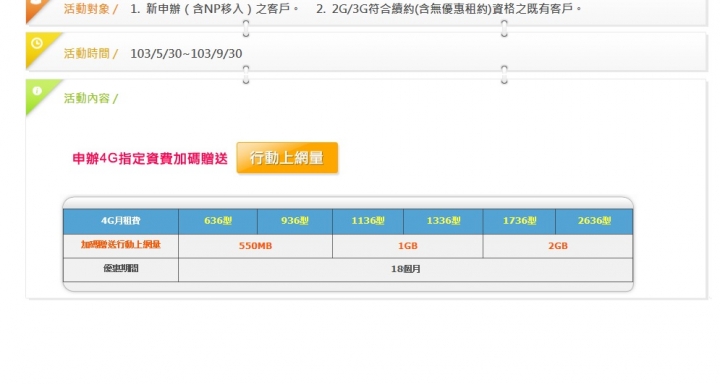Click the 優惠期間 row label
Image resolution: width=720 pixels, height=384 pixels.
click(x=121, y=269)
